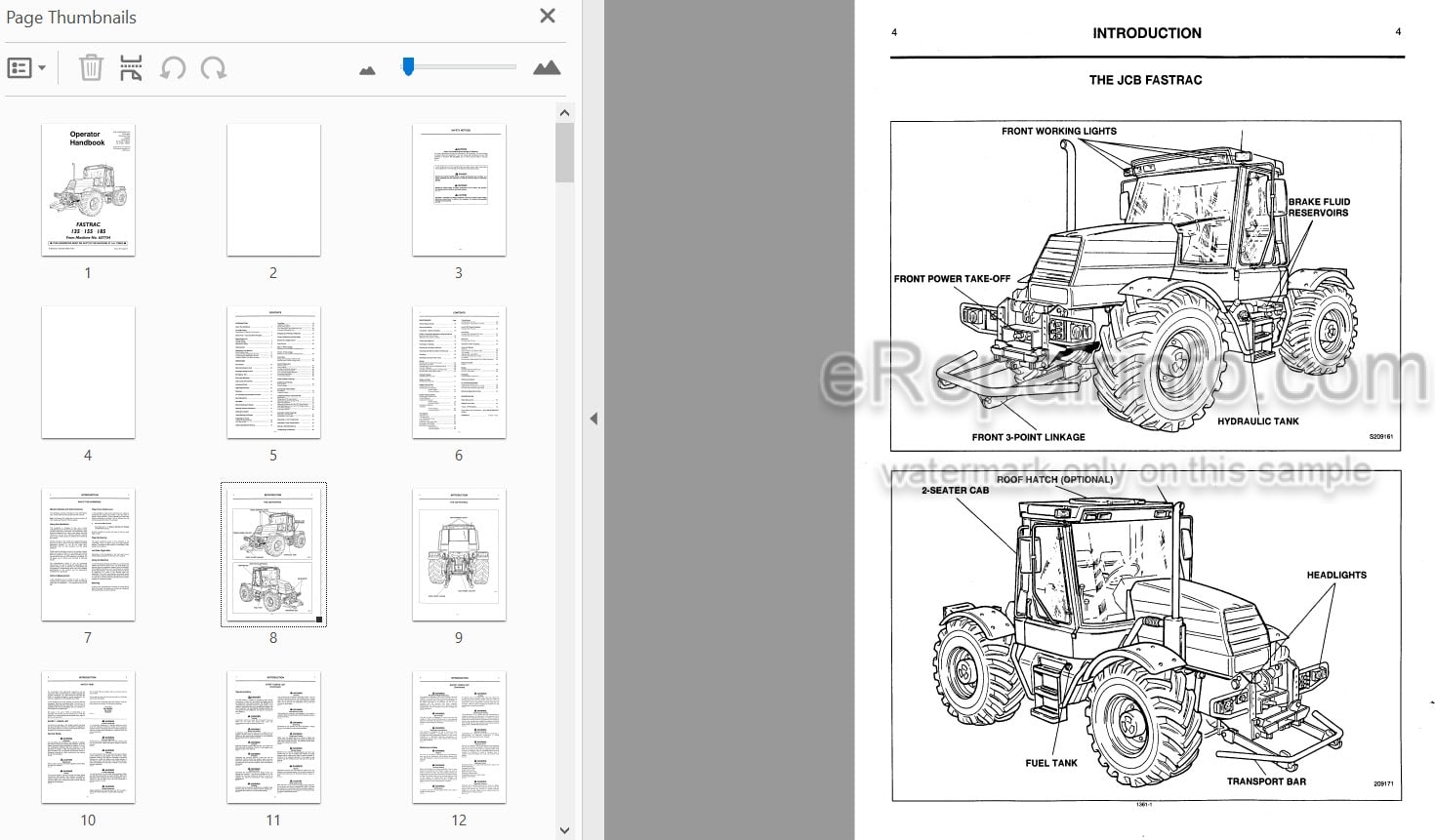Click FRONT 3-POINT LINKAGE label
This screenshot has height=840, width=1435.
[x=1028, y=437]
